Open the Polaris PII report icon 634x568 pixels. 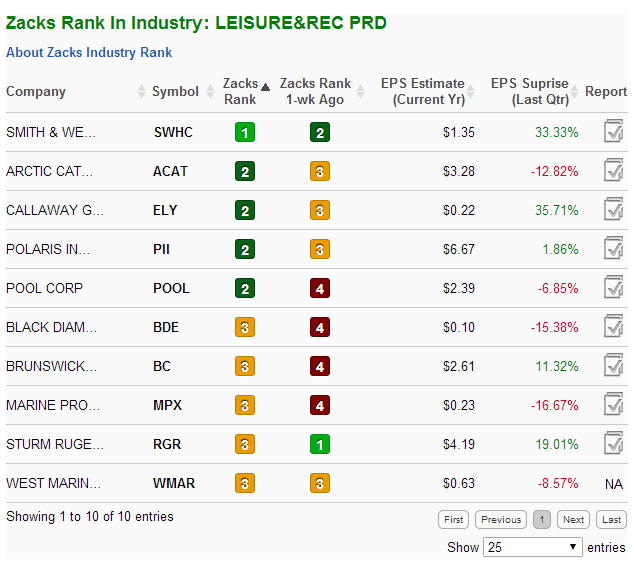[x=613, y=249]
